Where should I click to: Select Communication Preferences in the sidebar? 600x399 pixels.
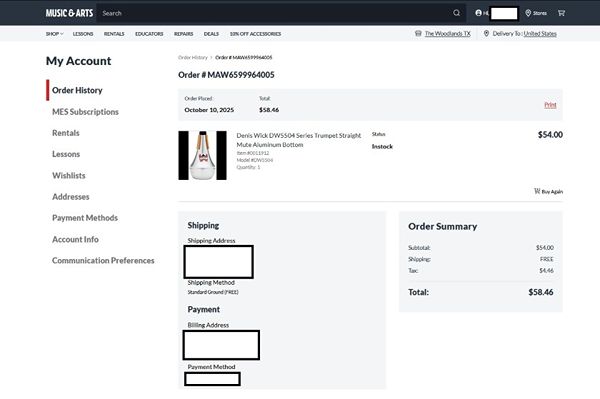(x=103, y=261)
